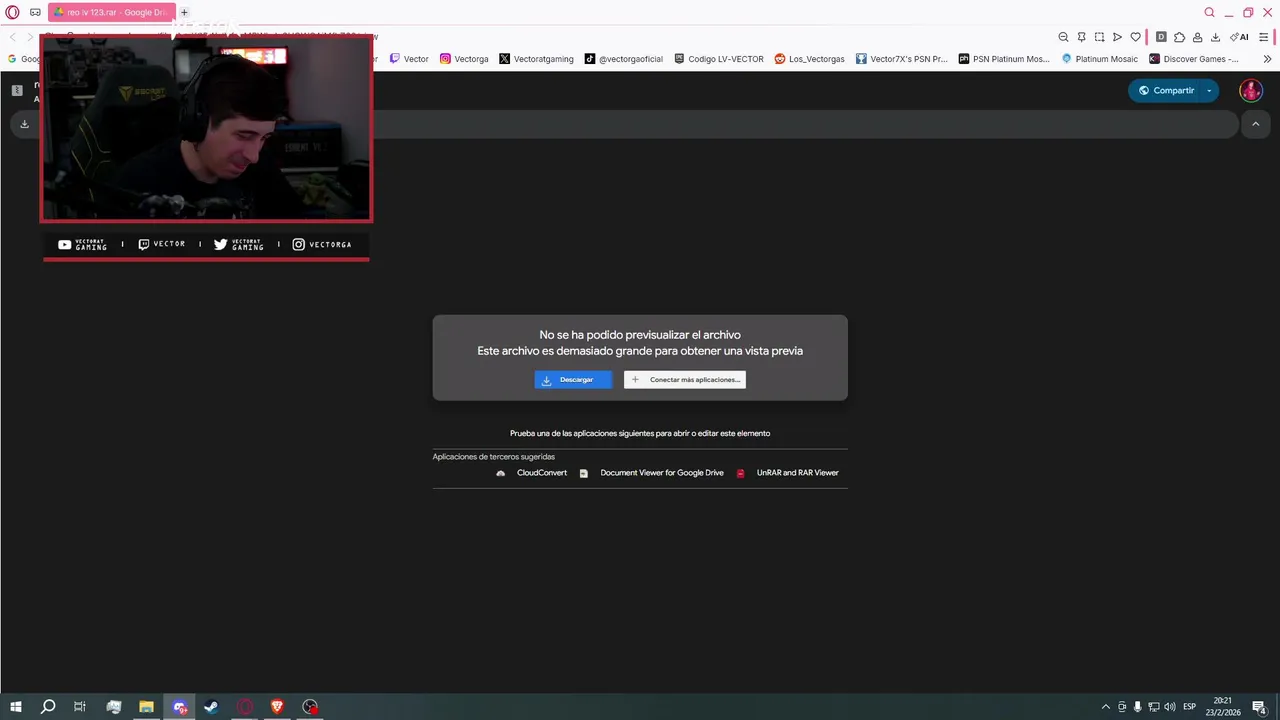Click the Instagram VECTORGA overlay label
Screen dimensions: 1280x720
pos(322,244)
